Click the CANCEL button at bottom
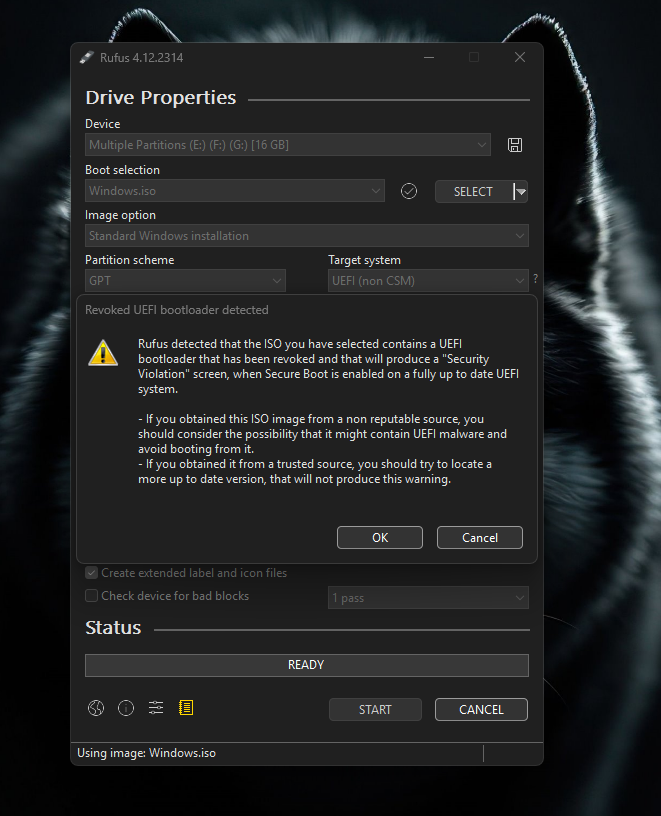Screen dimensions: 661x816 pos(481,710)
